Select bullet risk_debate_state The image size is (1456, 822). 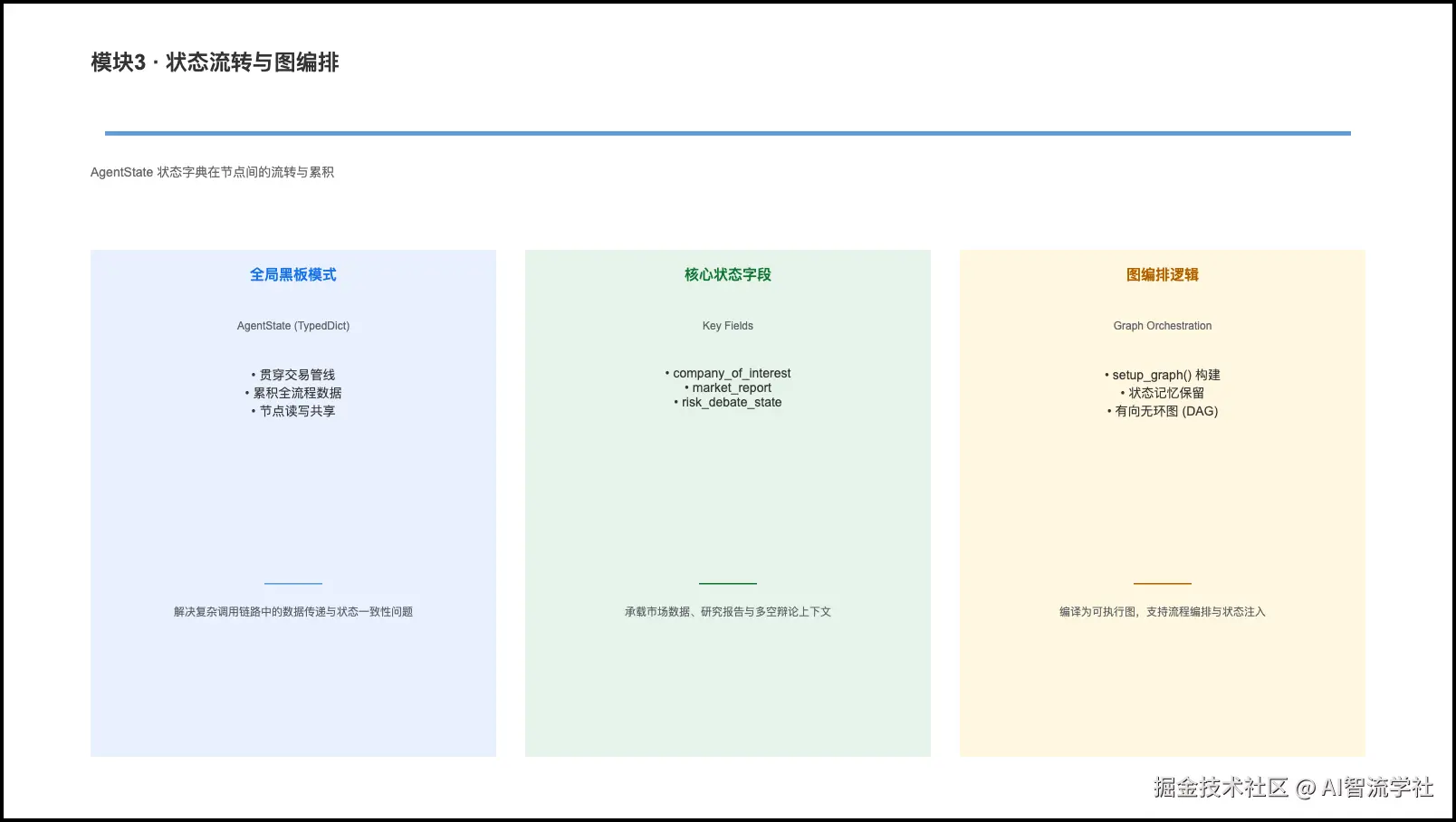tap(728, 402)
